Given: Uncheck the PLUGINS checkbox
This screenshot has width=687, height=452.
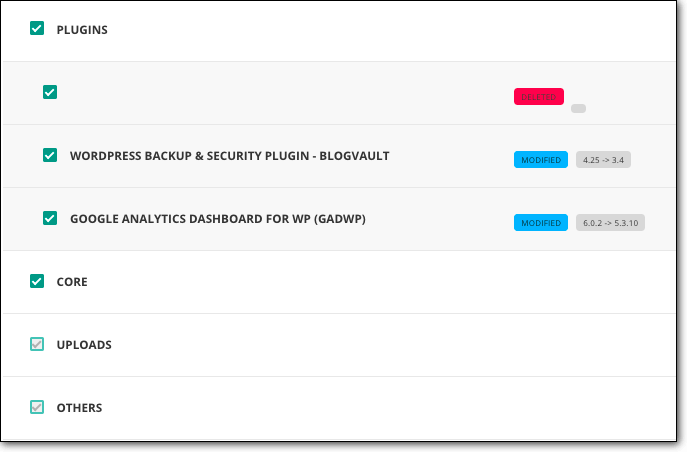Looking at the screenshot, I should [x=37, y=28].
